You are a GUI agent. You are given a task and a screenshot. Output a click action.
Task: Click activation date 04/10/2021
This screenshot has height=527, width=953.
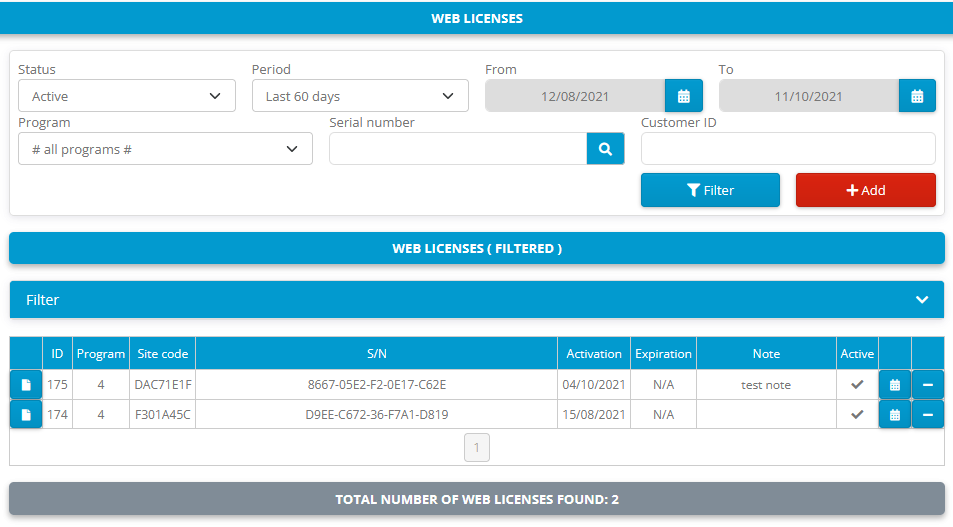(x=594, y=385)
